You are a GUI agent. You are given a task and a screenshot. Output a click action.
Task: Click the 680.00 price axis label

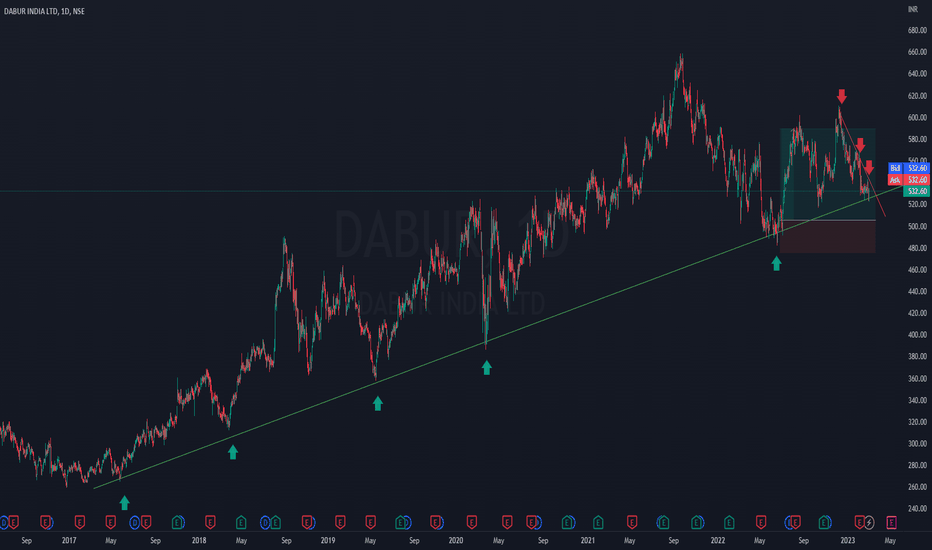click(x=917, y=30)
